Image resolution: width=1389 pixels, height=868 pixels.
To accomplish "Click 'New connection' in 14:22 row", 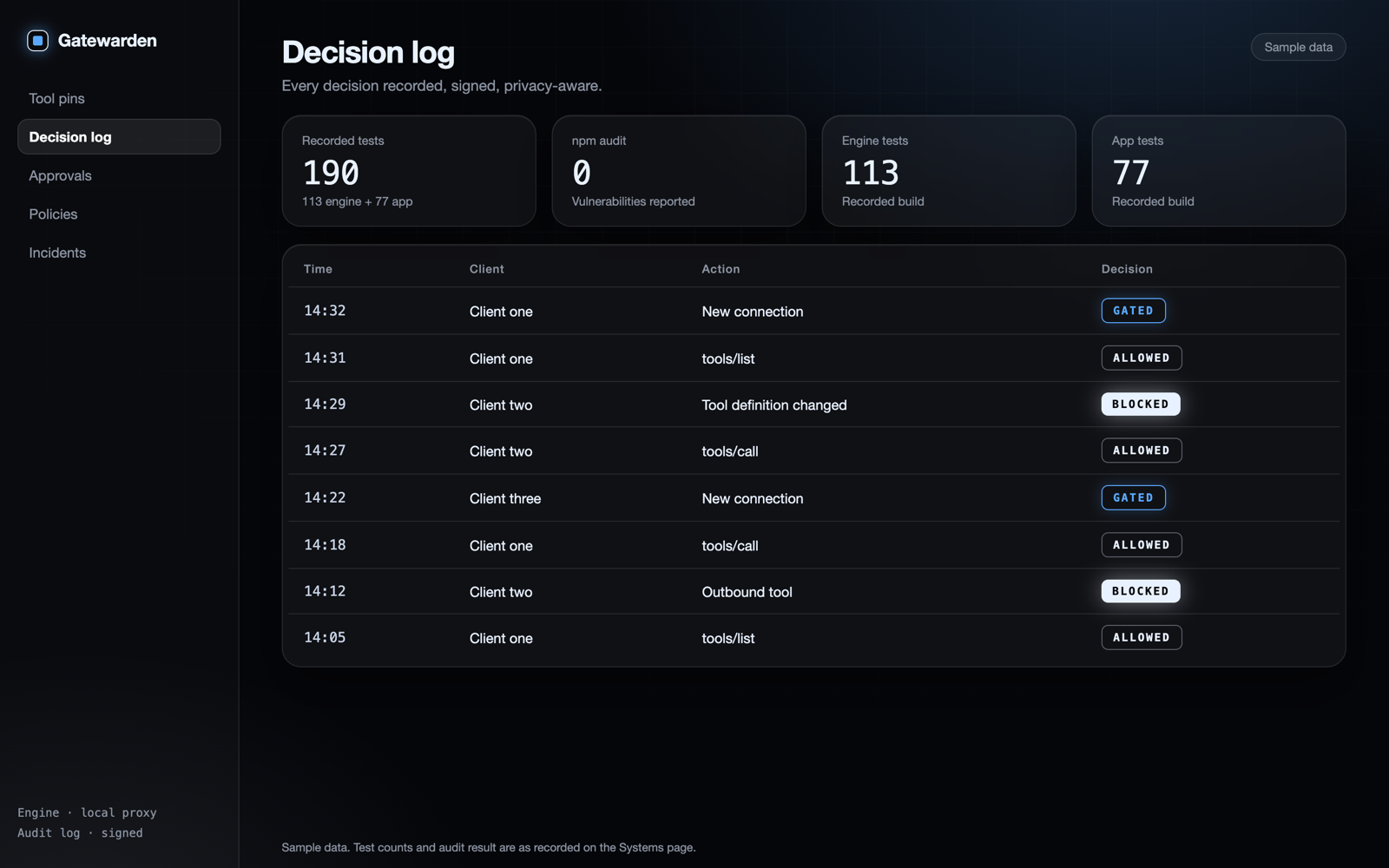I will [x=753, y=498].
